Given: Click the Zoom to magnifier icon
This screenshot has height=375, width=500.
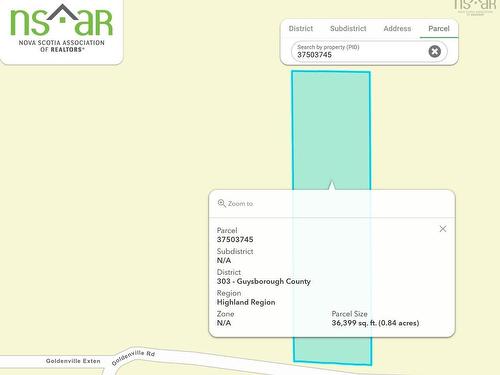Looking at the screenshot, I should (x=222, y=203).
